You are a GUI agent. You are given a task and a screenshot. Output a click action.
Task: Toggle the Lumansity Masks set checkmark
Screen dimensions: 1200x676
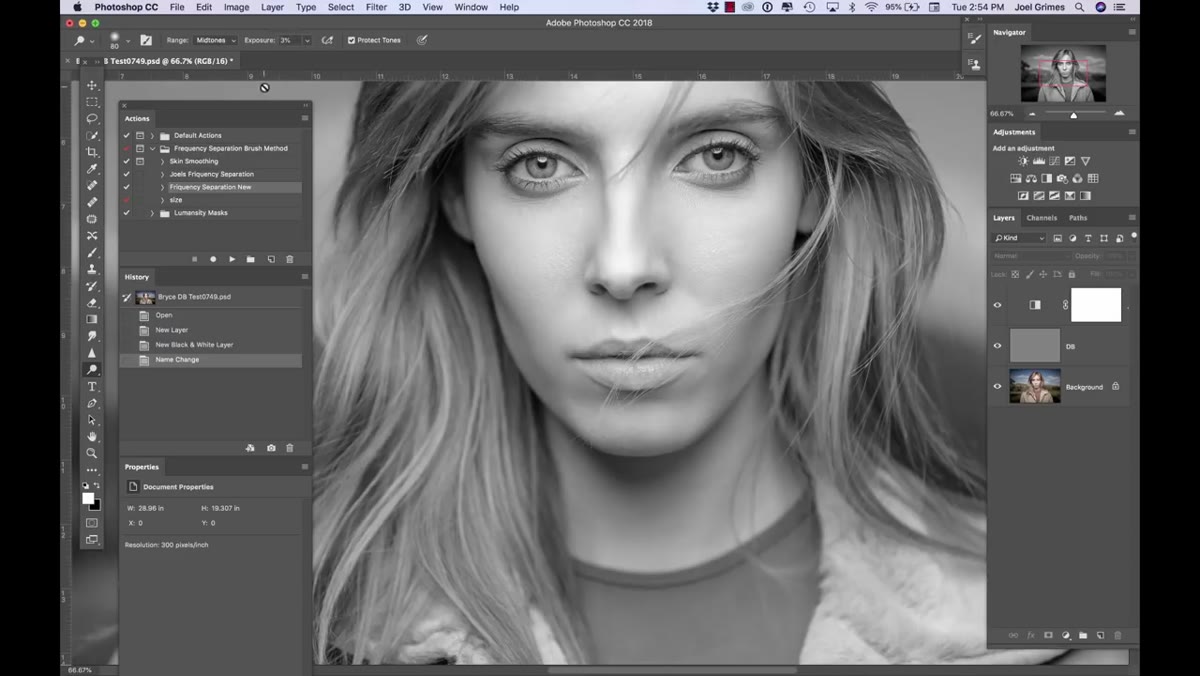pos(126,213)
